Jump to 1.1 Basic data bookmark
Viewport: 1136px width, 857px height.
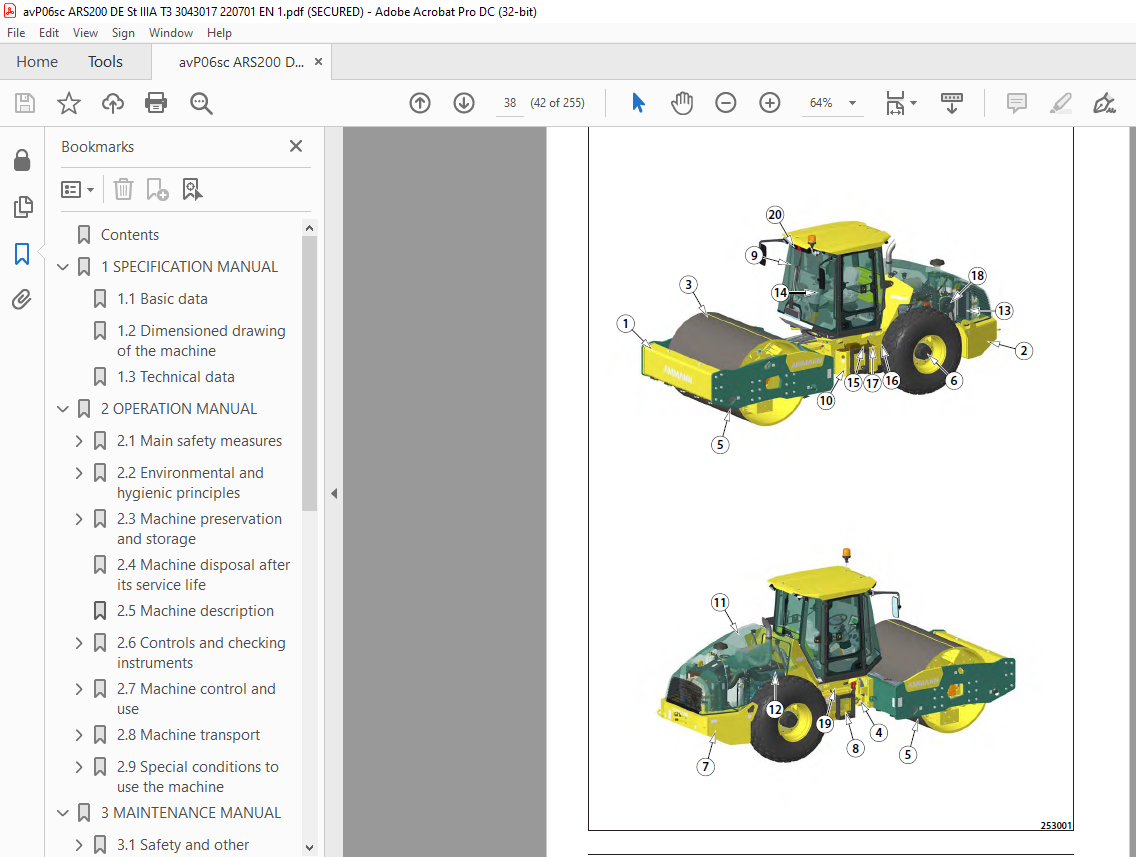click(x=162, y=299)
